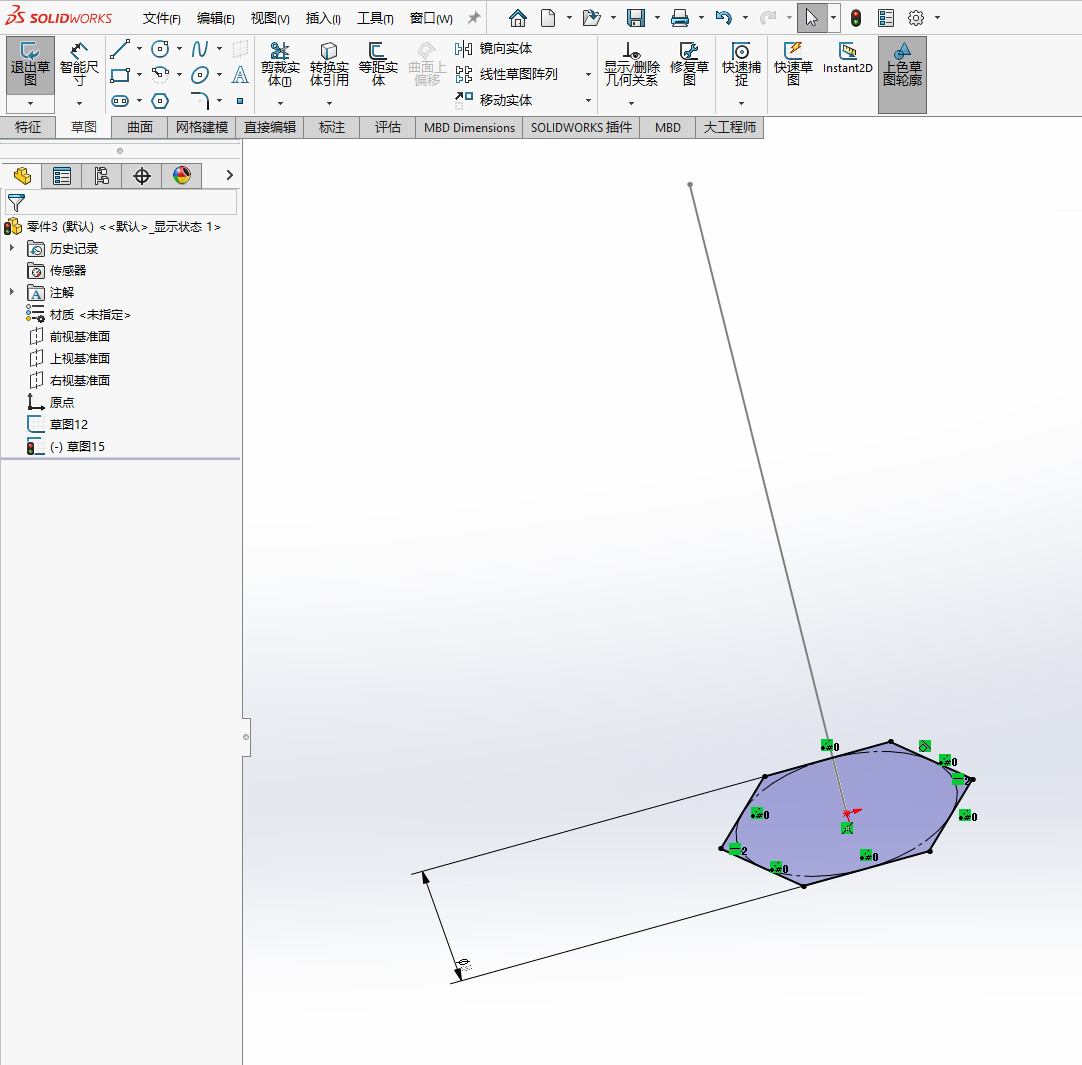Open the Linear Sketch Pattern (线性草图阵列) dropdown arrow

[x=588, y=74]
